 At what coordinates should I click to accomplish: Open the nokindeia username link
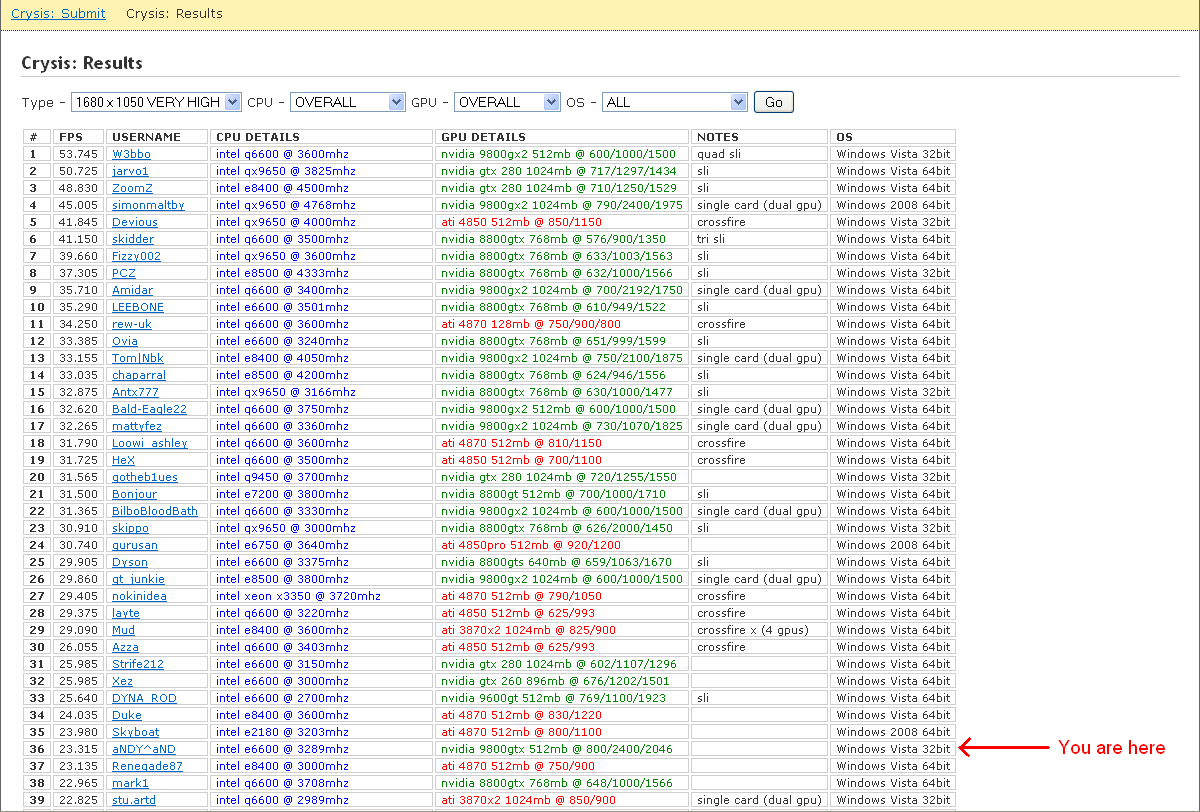[139, 596]
